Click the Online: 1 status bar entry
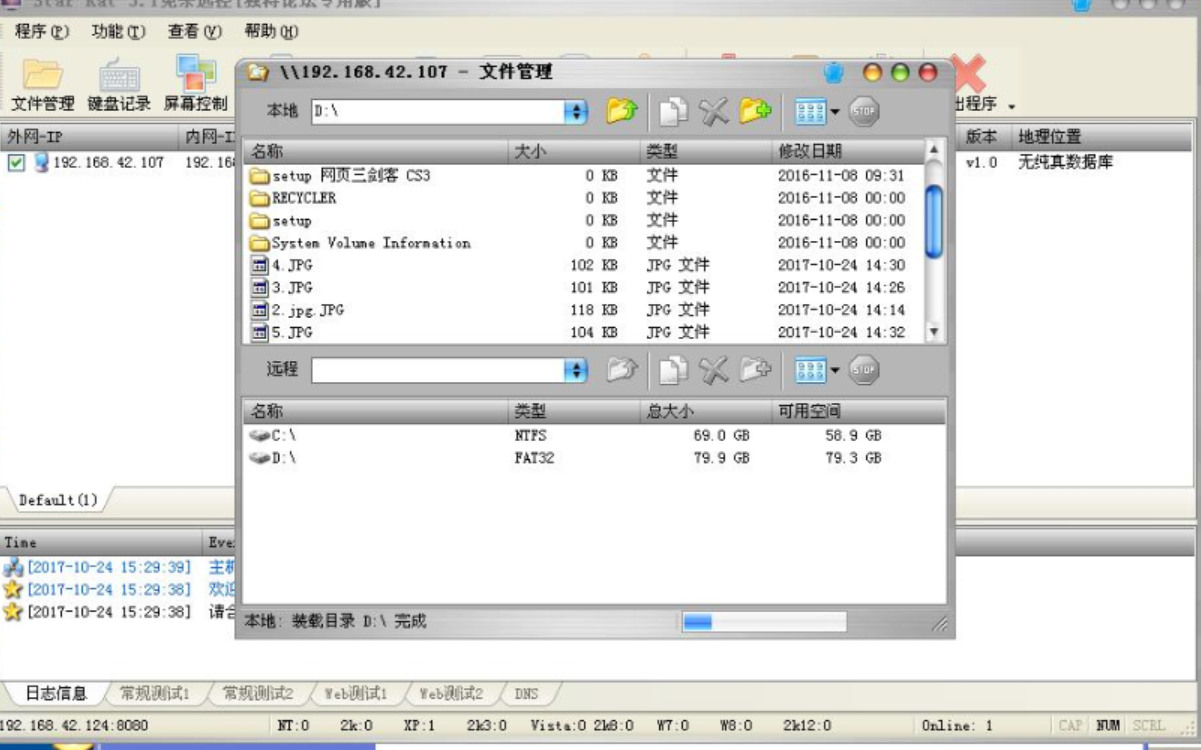The height and width of the screenshot is (750, 1201). coord(957,726)
